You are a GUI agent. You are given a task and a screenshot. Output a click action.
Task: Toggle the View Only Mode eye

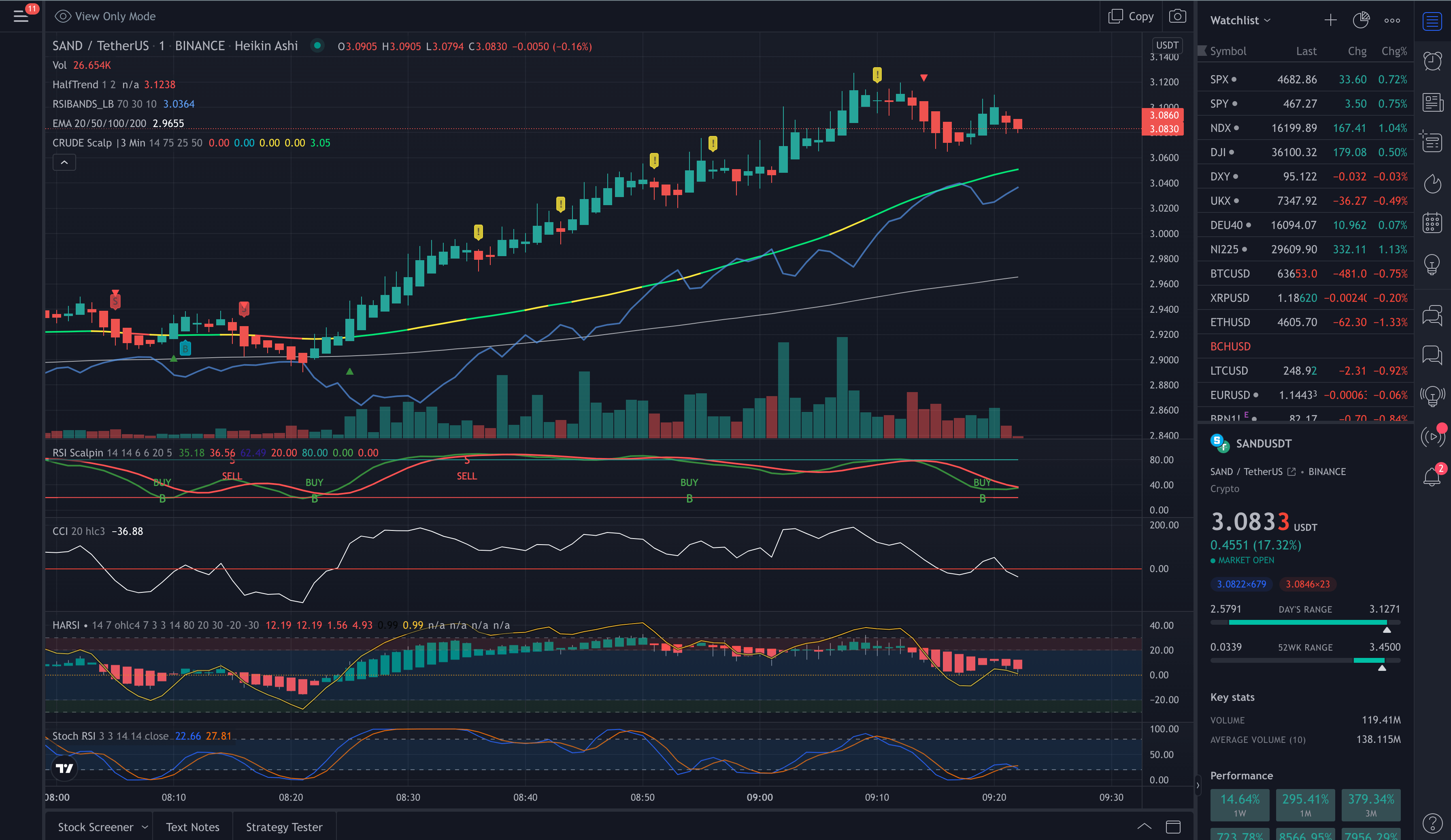coord(63,16)
